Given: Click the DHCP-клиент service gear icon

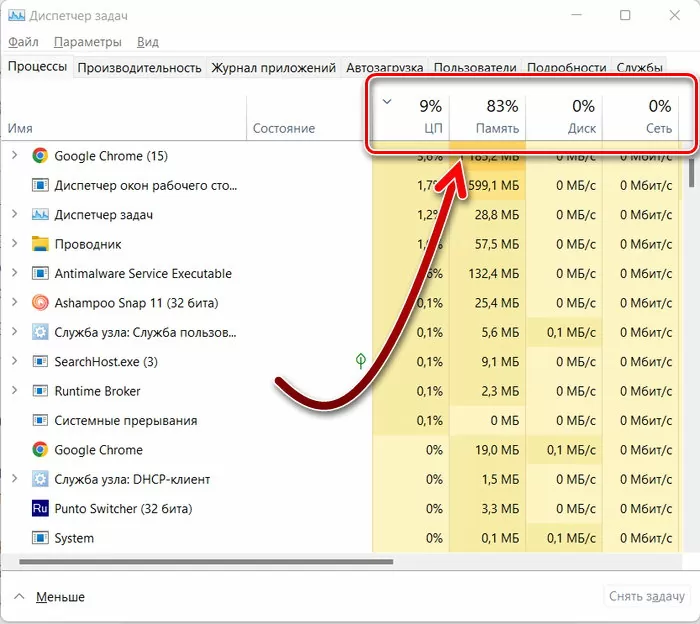Looking at the screenshot, I should pyautogui.click(x=40, y=480).
